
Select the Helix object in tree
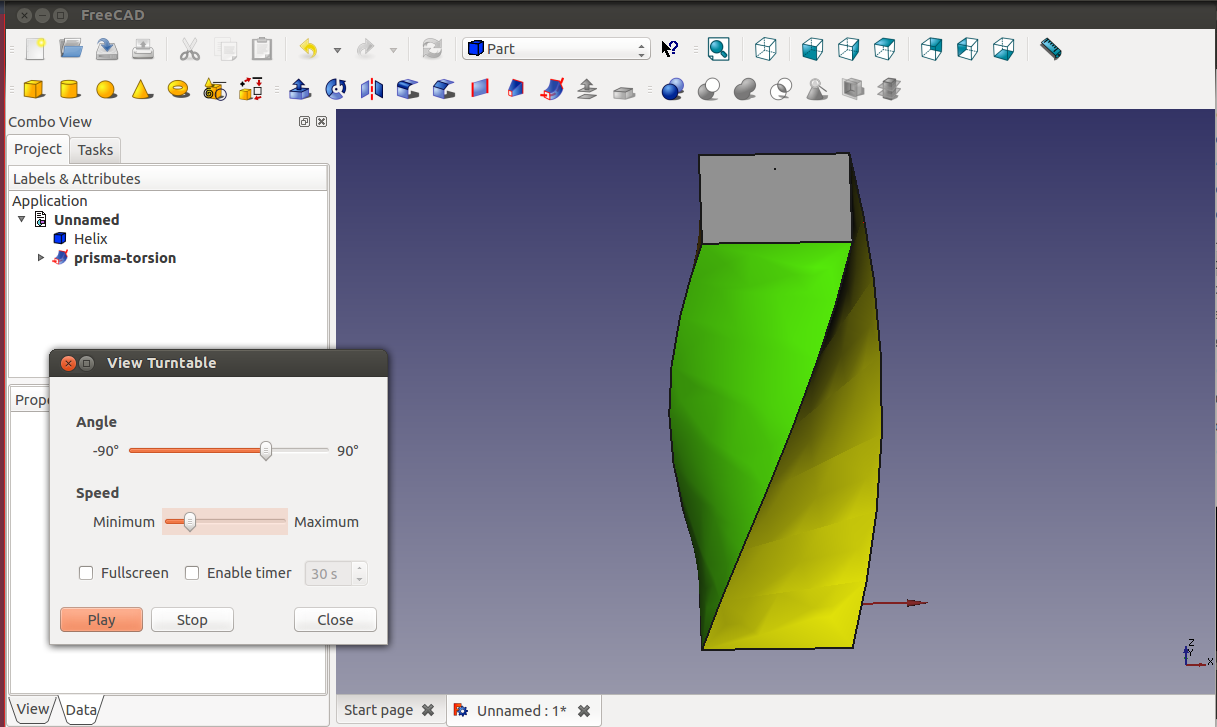click(90, 239)
